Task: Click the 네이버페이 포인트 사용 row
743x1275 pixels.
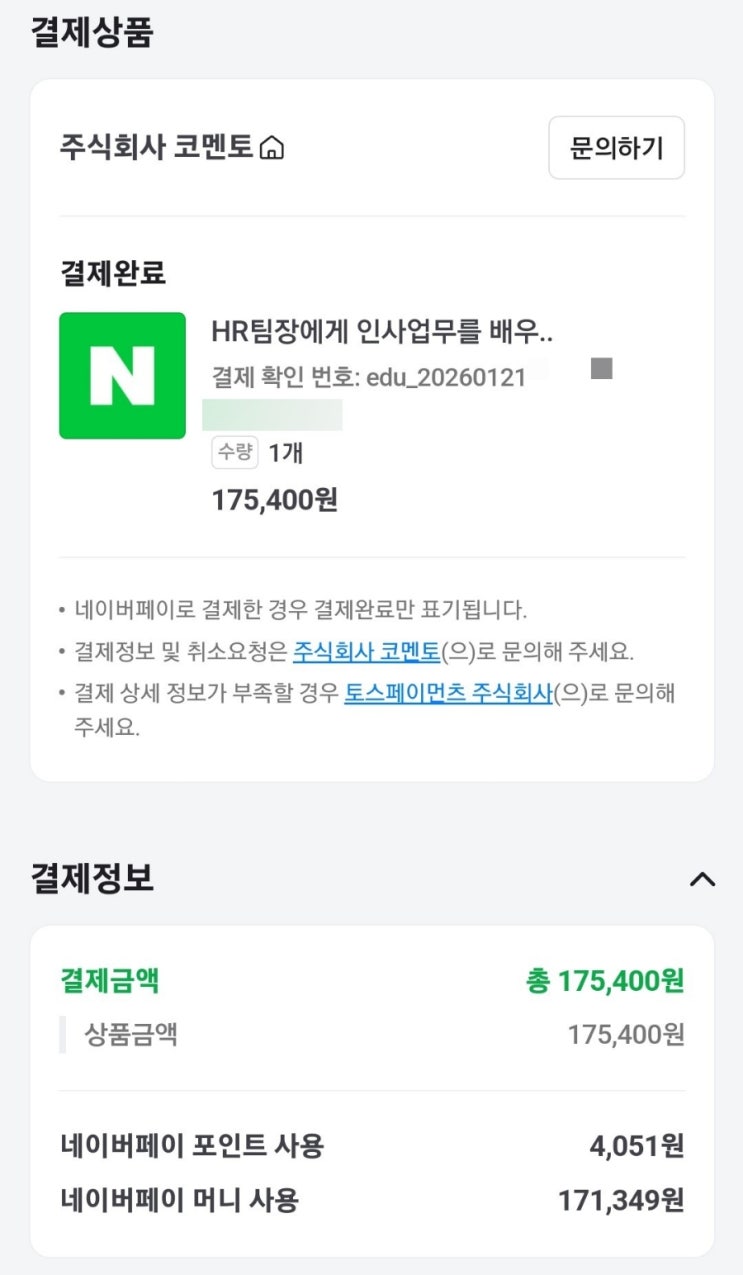Action: (x=192, y=1145)
